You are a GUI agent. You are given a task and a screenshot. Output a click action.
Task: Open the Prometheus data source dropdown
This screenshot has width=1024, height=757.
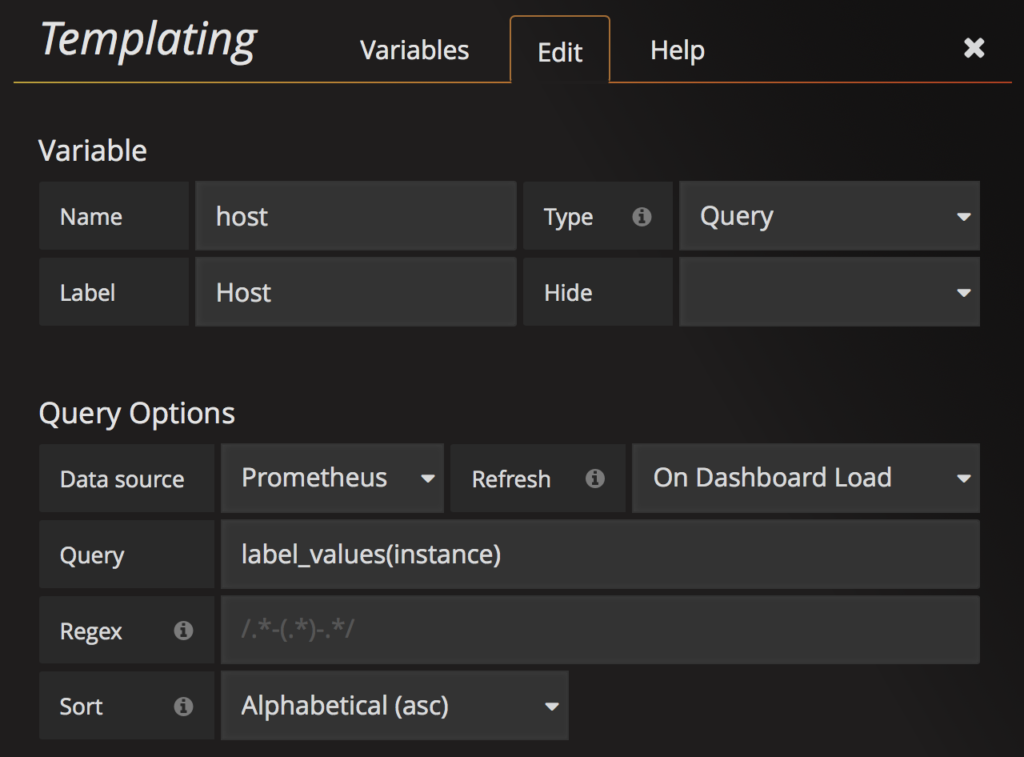[330, 478]
